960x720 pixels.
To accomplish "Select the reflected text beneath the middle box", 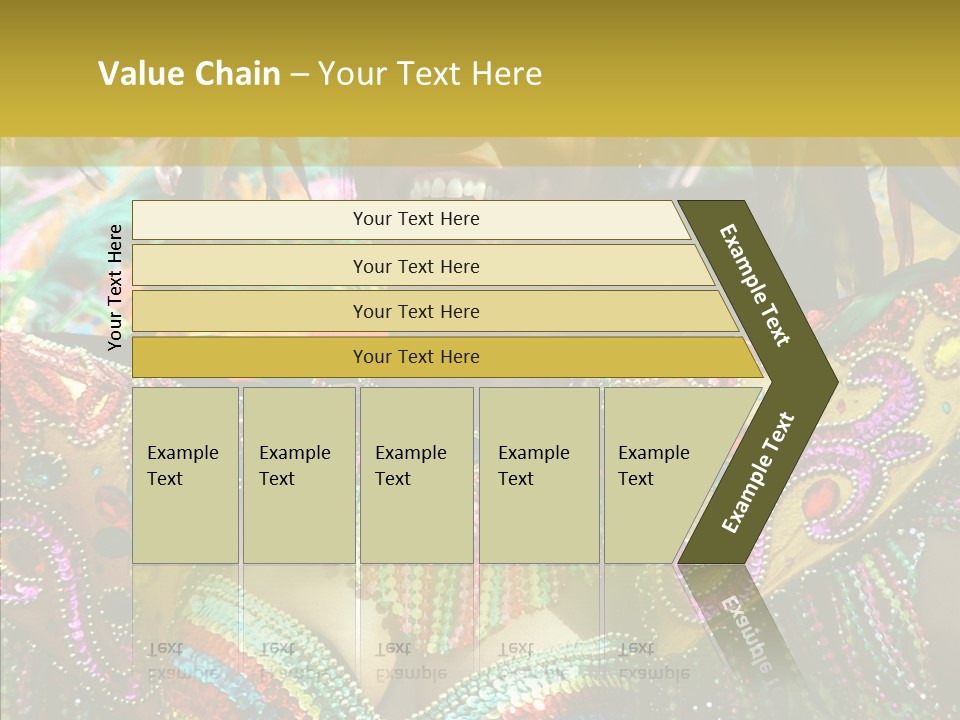I will (x=410, y=660).
